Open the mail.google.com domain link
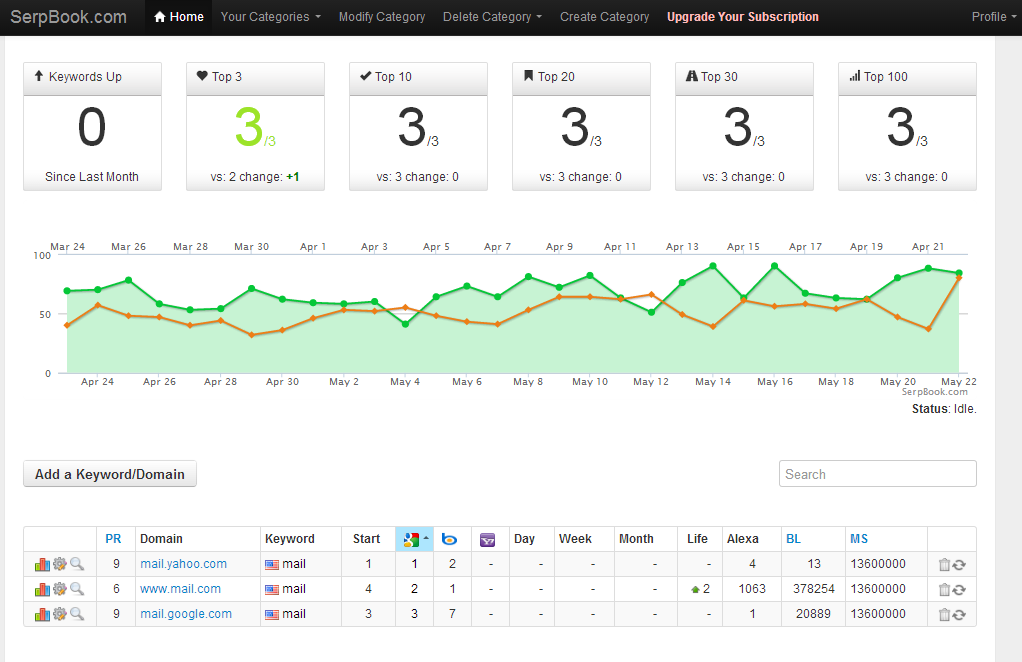Screen dimensions: 1022x662 click(186, 614)
